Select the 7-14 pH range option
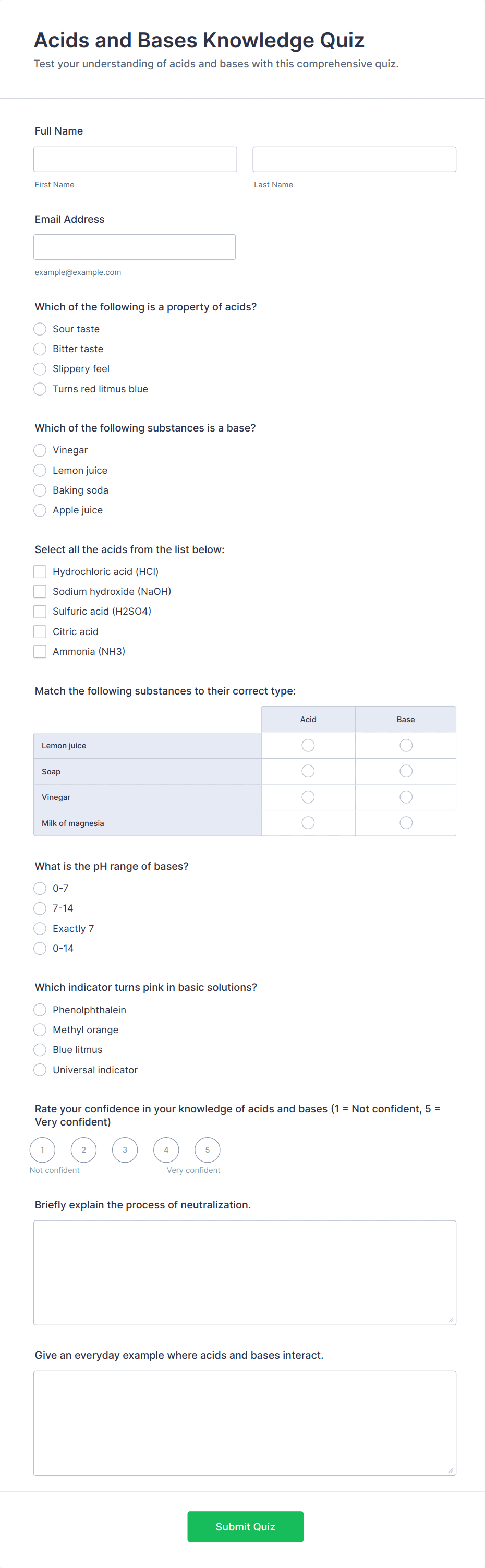This screenshot has width=485, height=1568. [40, 908]
